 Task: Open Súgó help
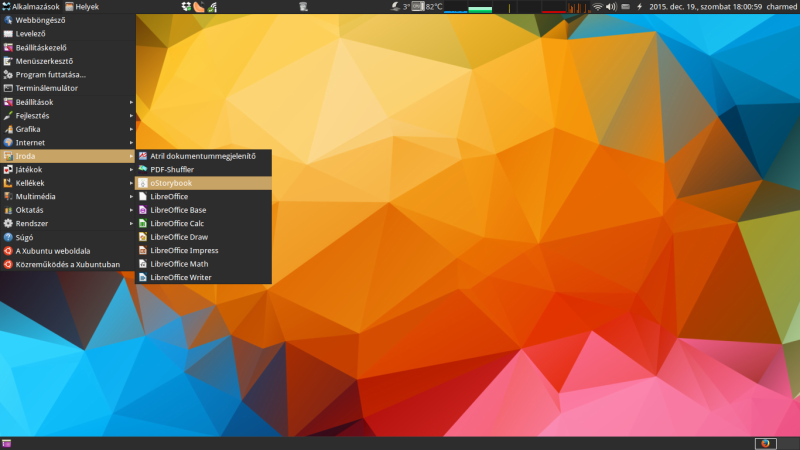(68, 237)
